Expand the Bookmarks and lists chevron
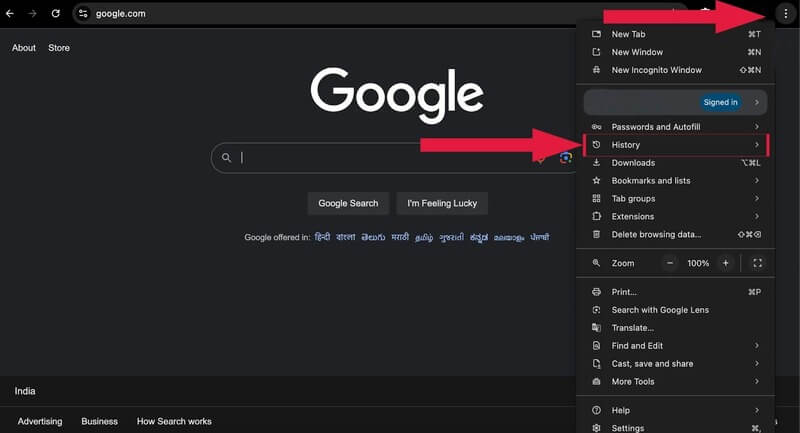Screen dimensions: 800x433 point(757,181)
